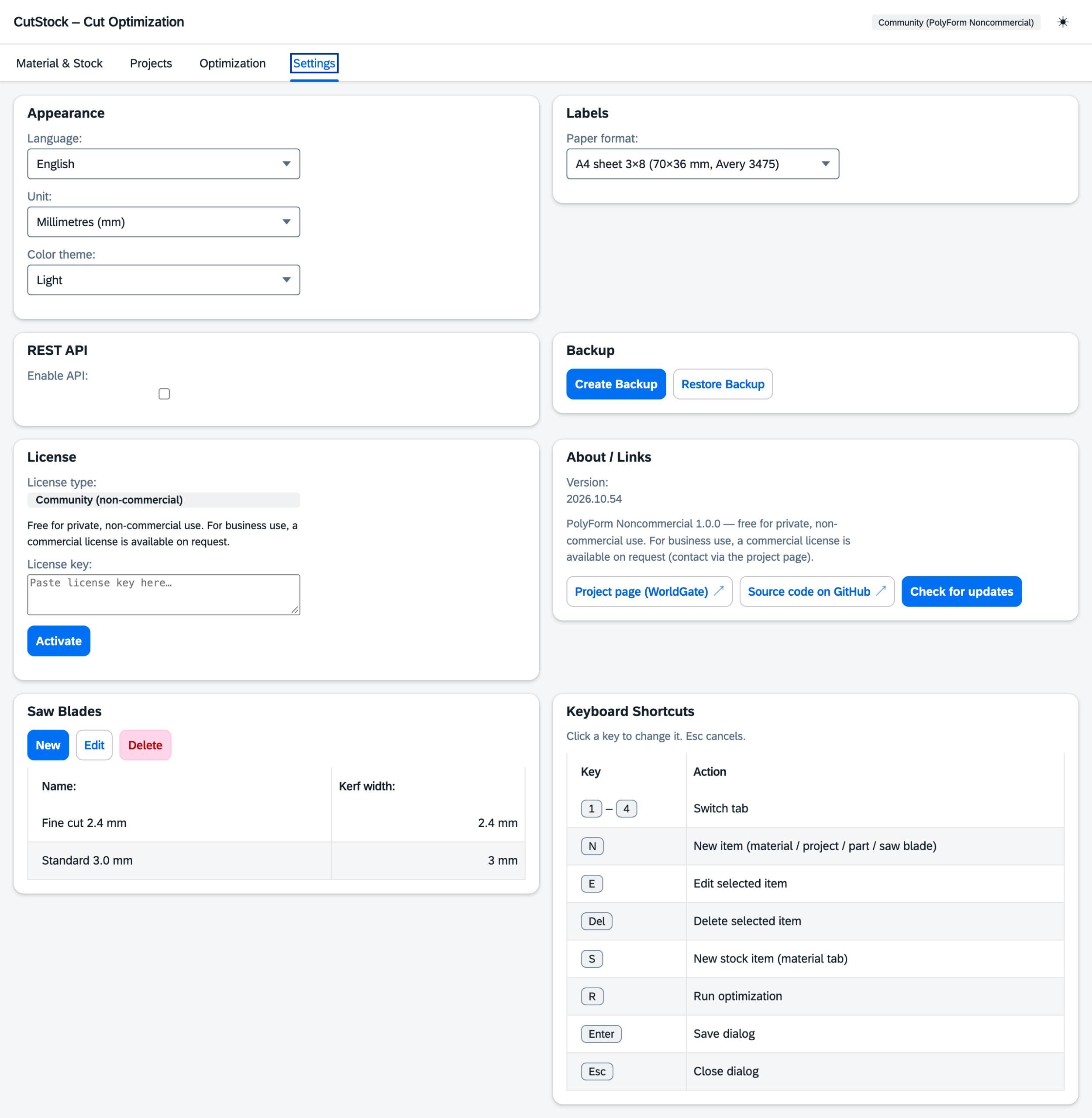Change the Enter shortcut key
This screenshot has height=1118, width=1092.
click(x=601, y=1034)
